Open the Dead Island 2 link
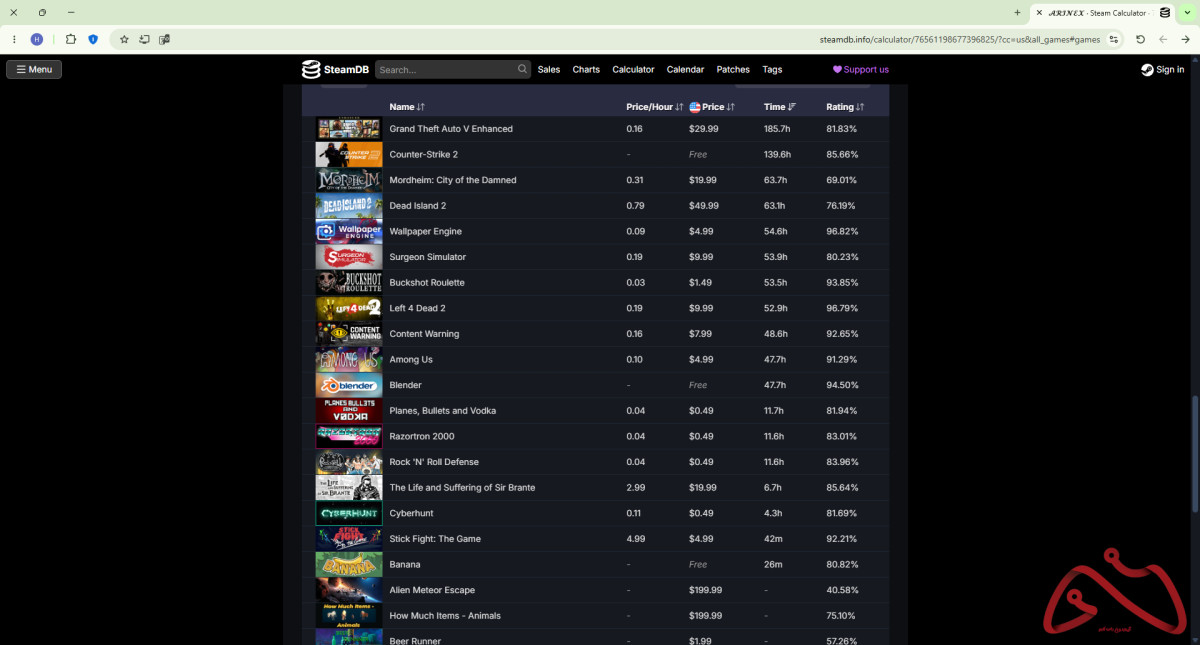Image resolution: width=1200 pixels, height=645 pixels. tap(418, 206)
